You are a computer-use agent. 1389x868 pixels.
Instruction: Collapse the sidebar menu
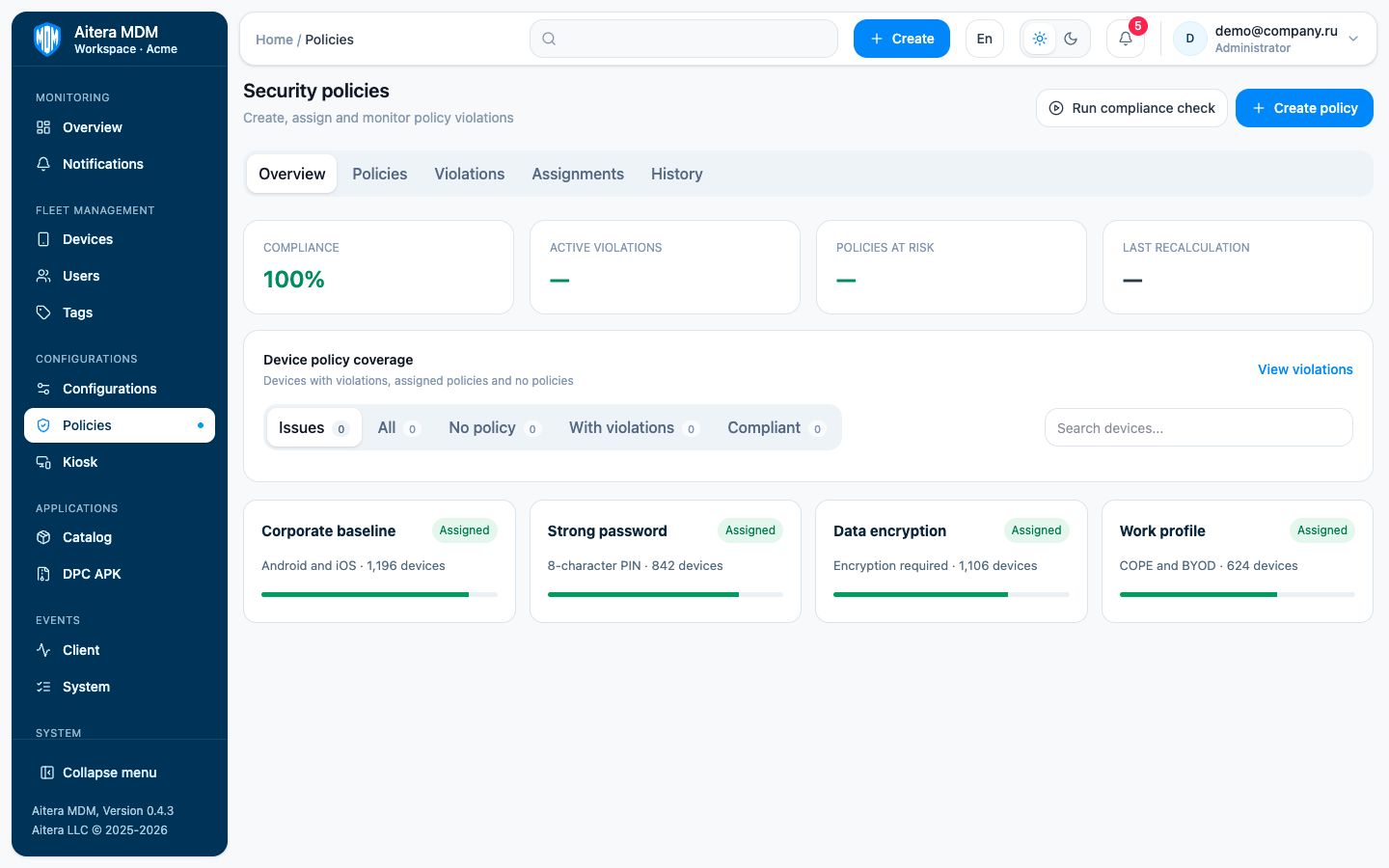pyautogui.click(x=120, y=773)
